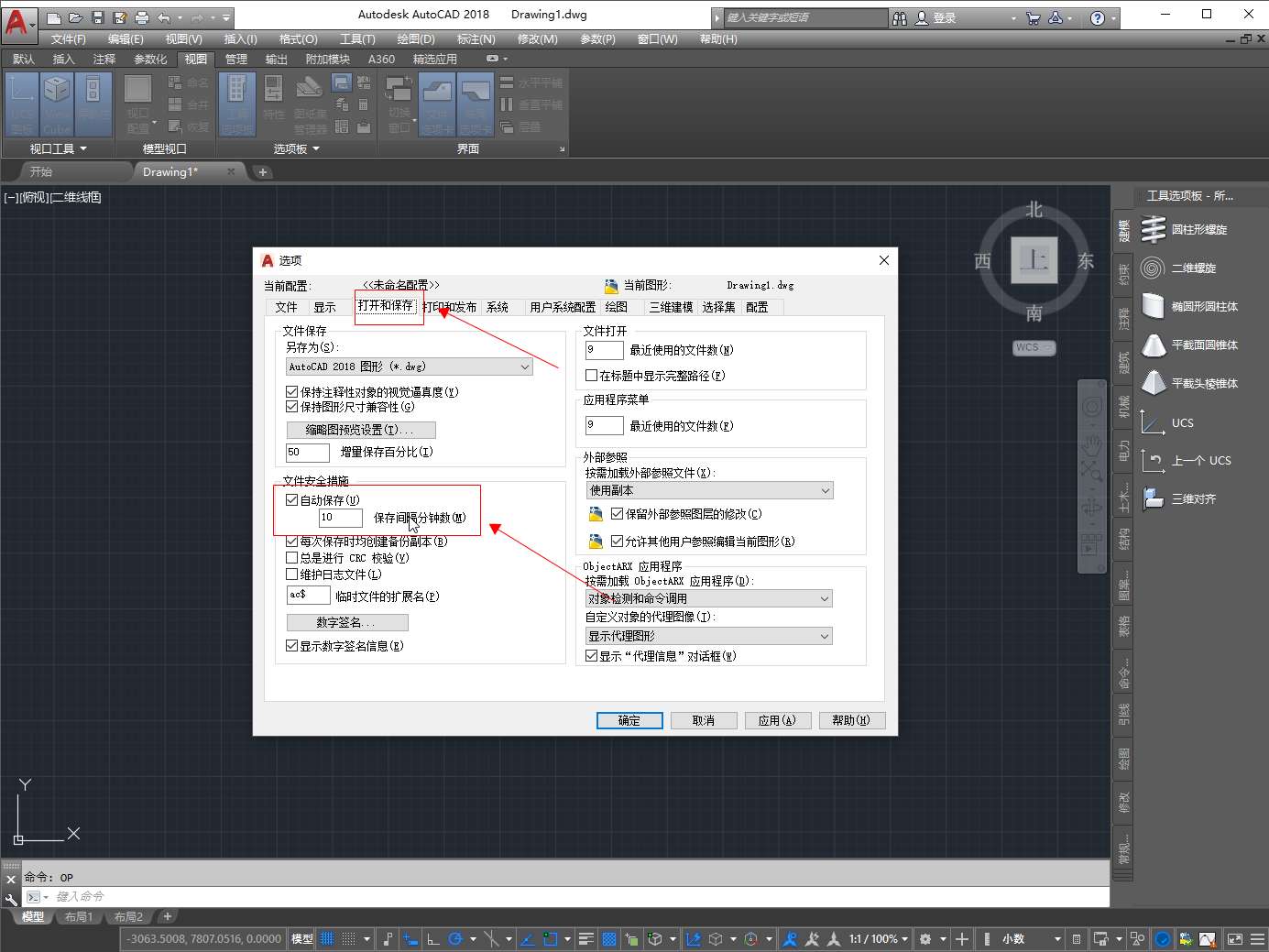Screen dimensions: 1269x952
Task: Click the binoculars search icon
Action: tap(899, 17)
